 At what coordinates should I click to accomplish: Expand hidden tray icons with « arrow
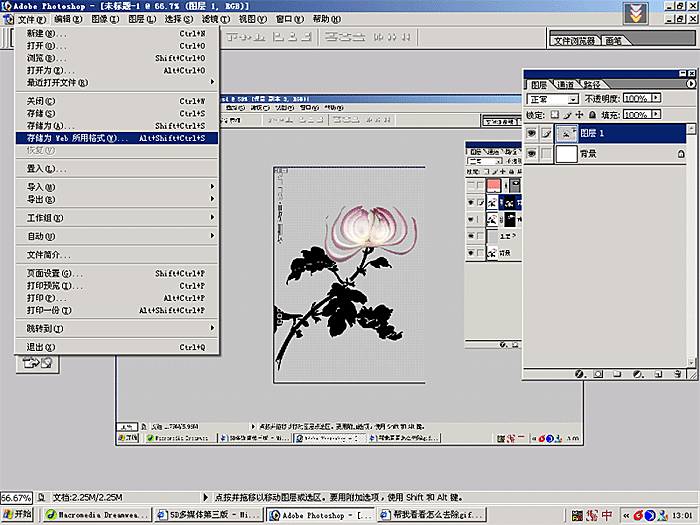click(626, 516)
